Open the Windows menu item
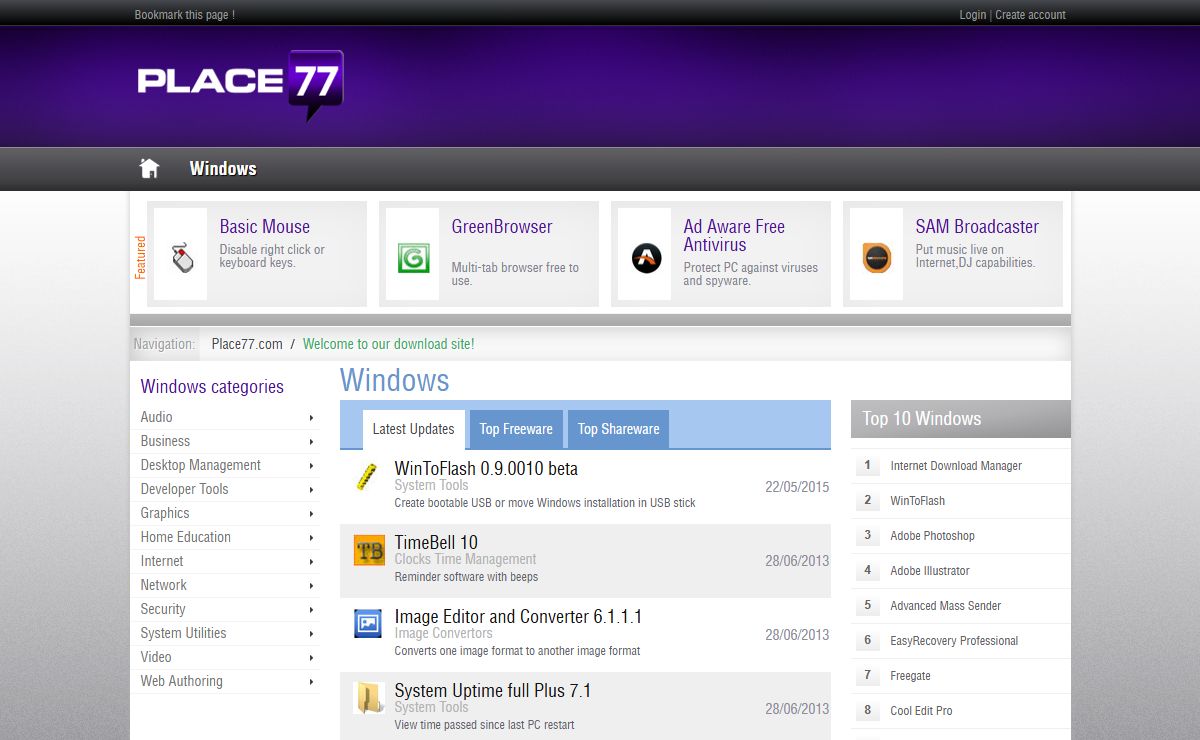This screenshot has width=1200, height=740. point(223,168)
